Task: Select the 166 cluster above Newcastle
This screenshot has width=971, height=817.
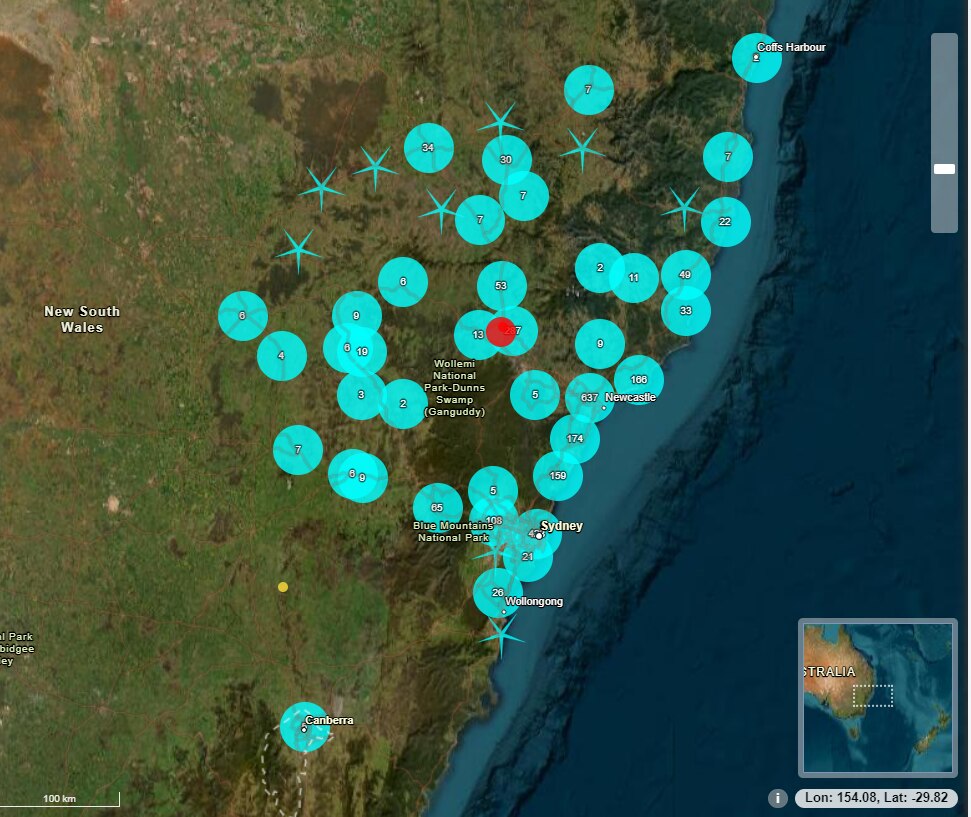Action: [x=640, y=379]
